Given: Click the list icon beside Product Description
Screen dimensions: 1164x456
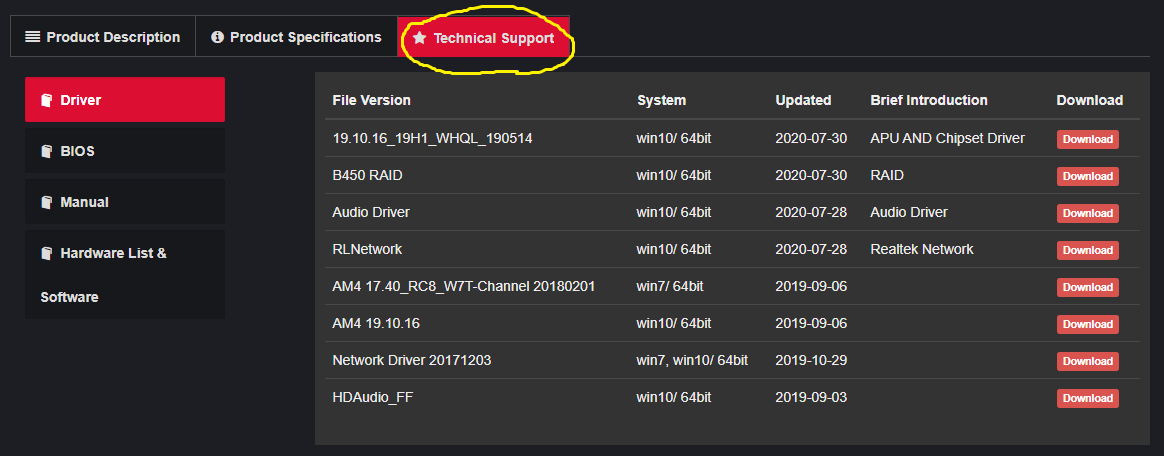Looking at the screenshot, I should 33,37.
